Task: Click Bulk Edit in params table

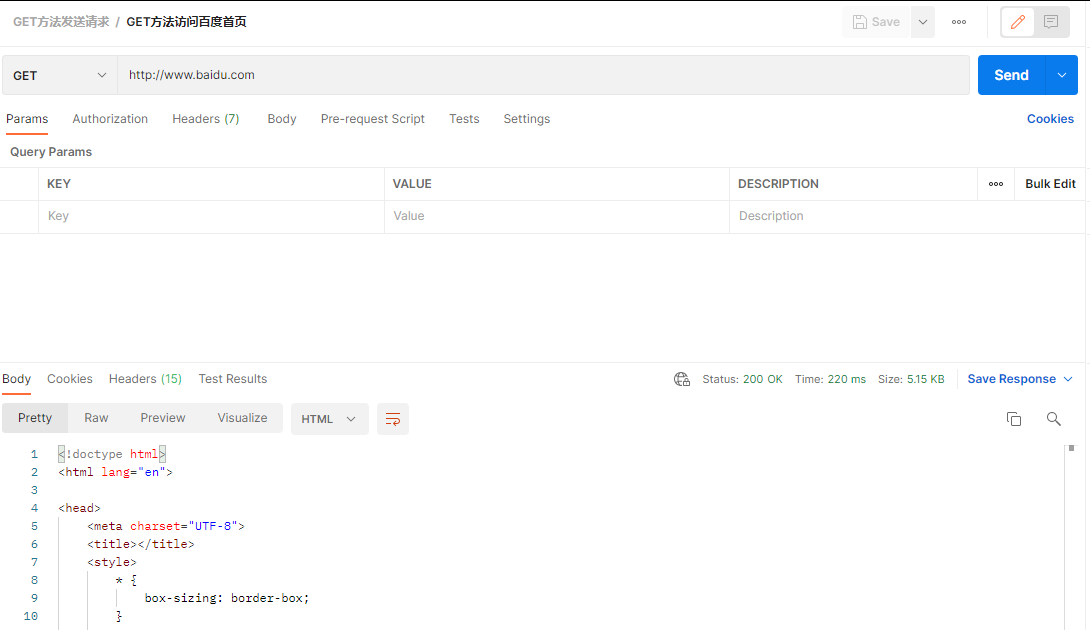Action: (x=1050, y=184)
